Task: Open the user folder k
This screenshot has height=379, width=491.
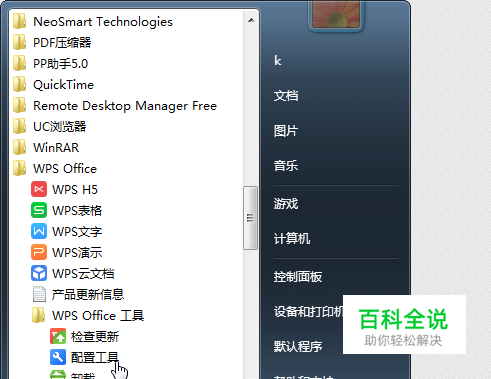Action: [x=278, y=61]
